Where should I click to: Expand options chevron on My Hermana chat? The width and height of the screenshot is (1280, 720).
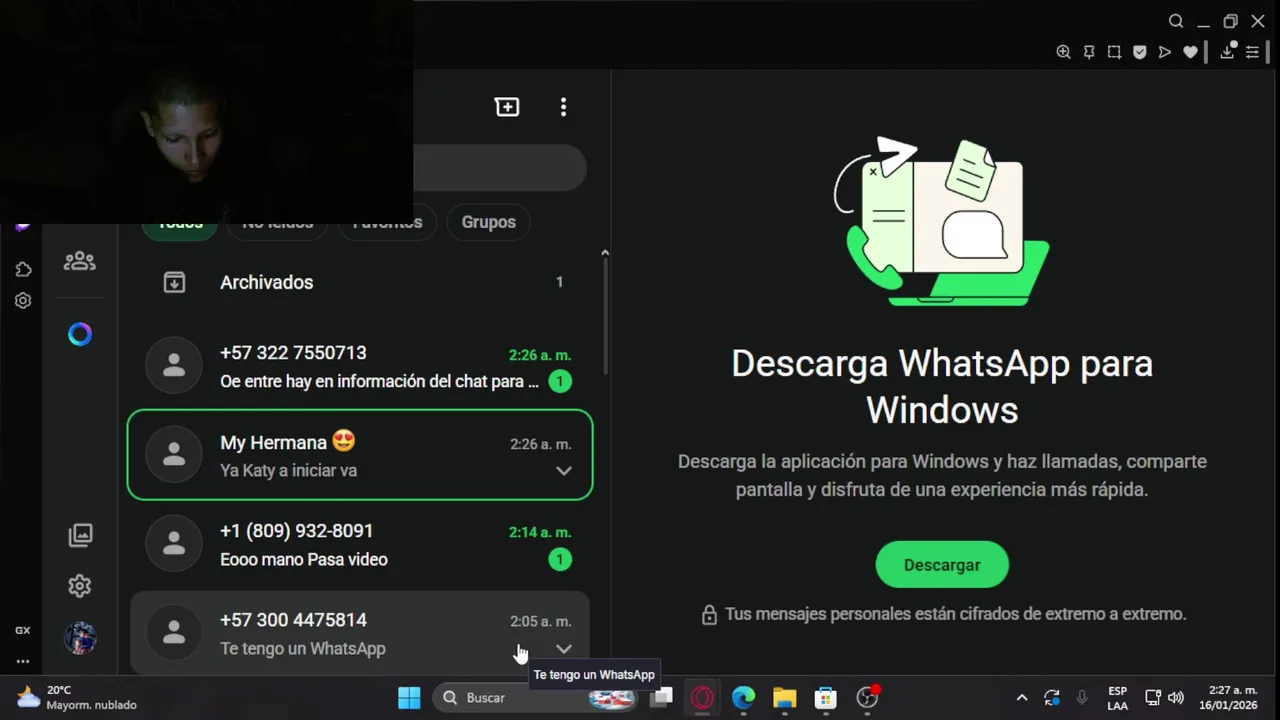[564, 471]
